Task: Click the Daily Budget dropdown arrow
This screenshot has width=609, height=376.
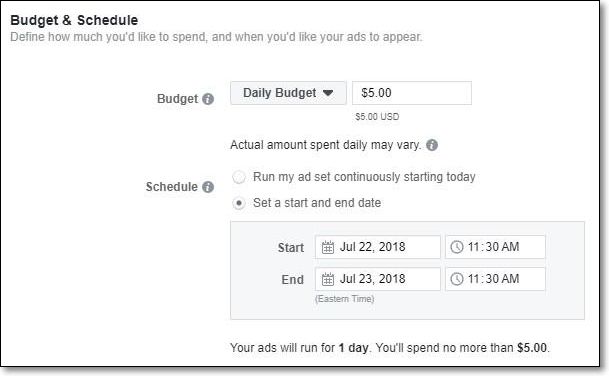Action: [328, 93]
